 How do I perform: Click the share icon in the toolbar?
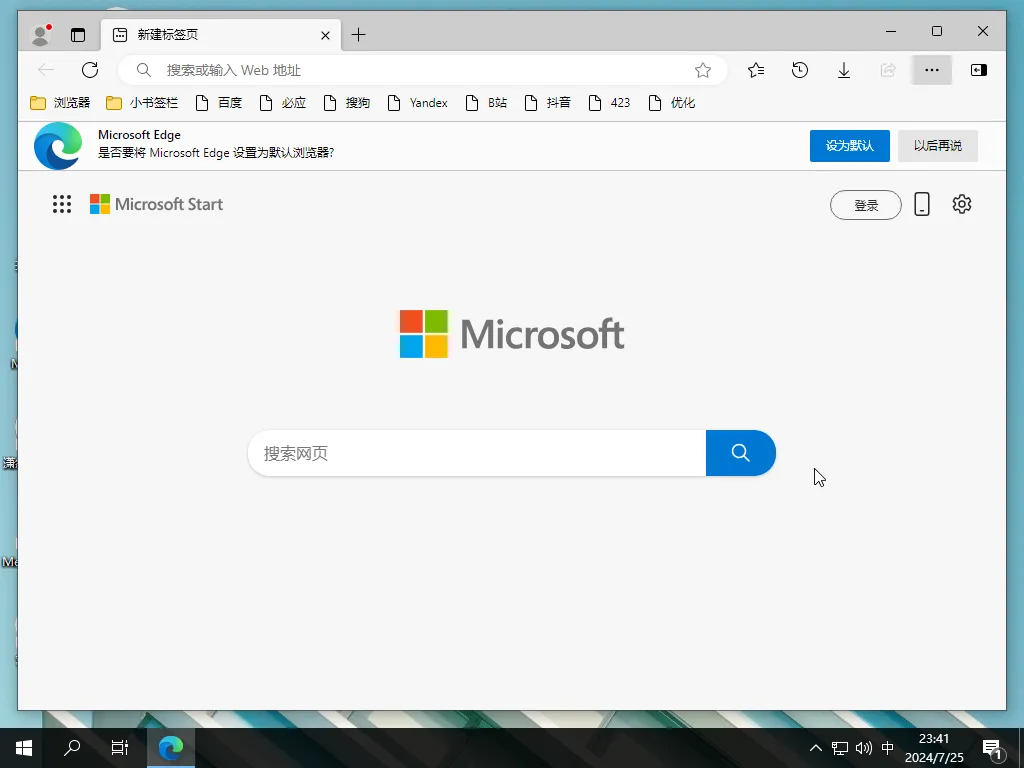click(x=887, y=70)
